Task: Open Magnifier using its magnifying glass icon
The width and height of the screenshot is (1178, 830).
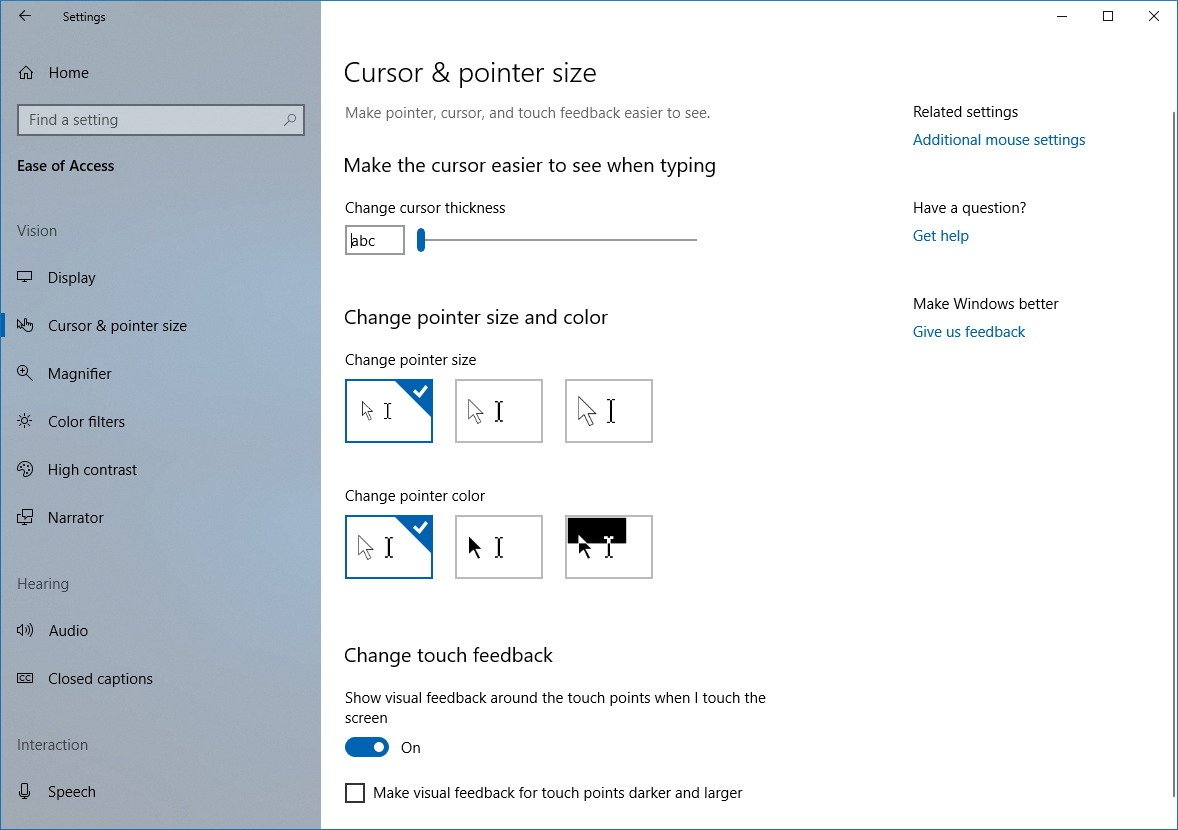Action: [26, 374]
